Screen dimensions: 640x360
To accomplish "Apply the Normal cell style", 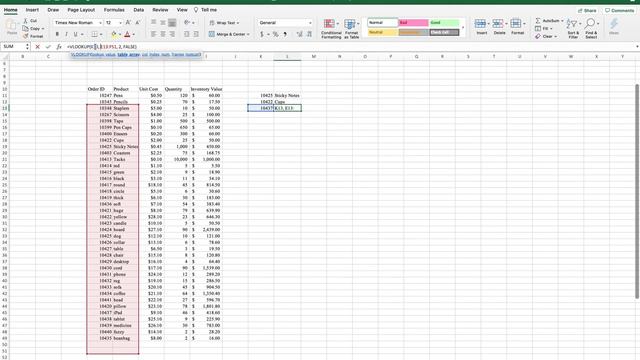I will click(382, 23).
